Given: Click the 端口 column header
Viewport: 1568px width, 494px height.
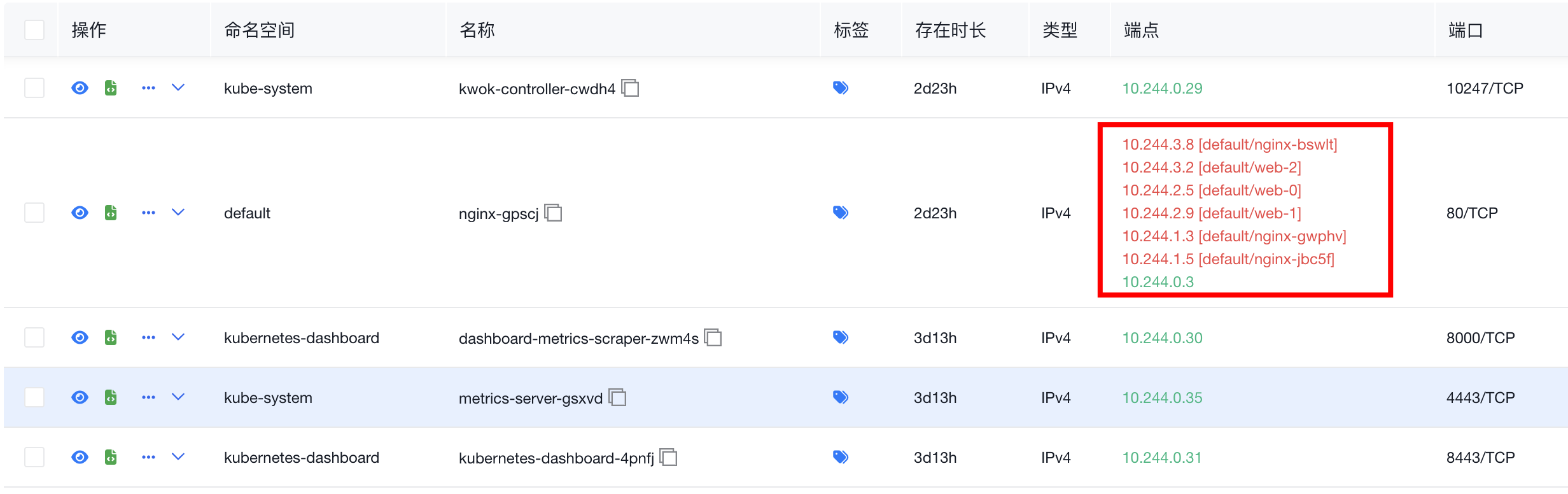Looking at the screenshot, I should [1466, 30].
